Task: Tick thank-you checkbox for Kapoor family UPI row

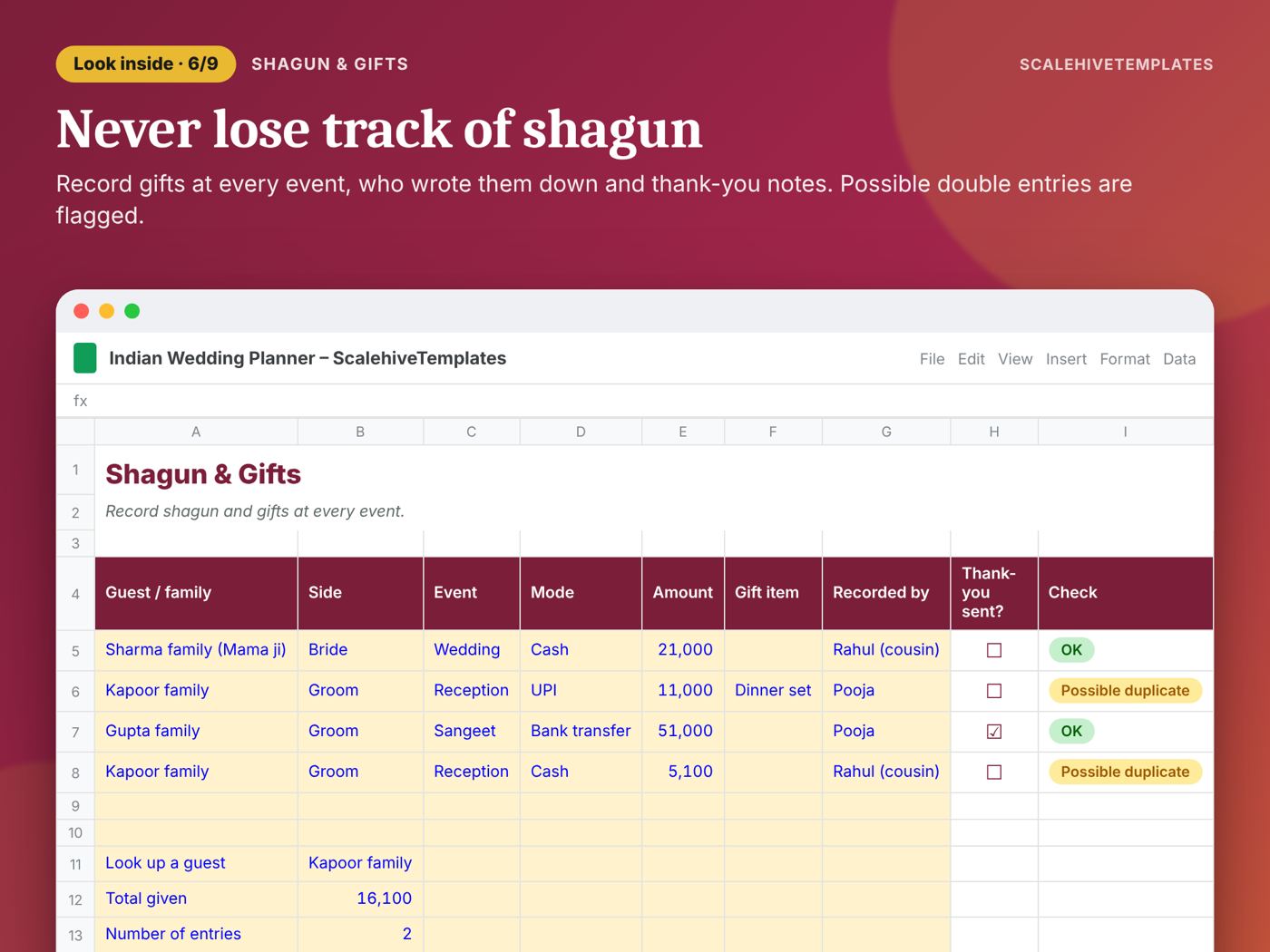Action: point(994,691)
